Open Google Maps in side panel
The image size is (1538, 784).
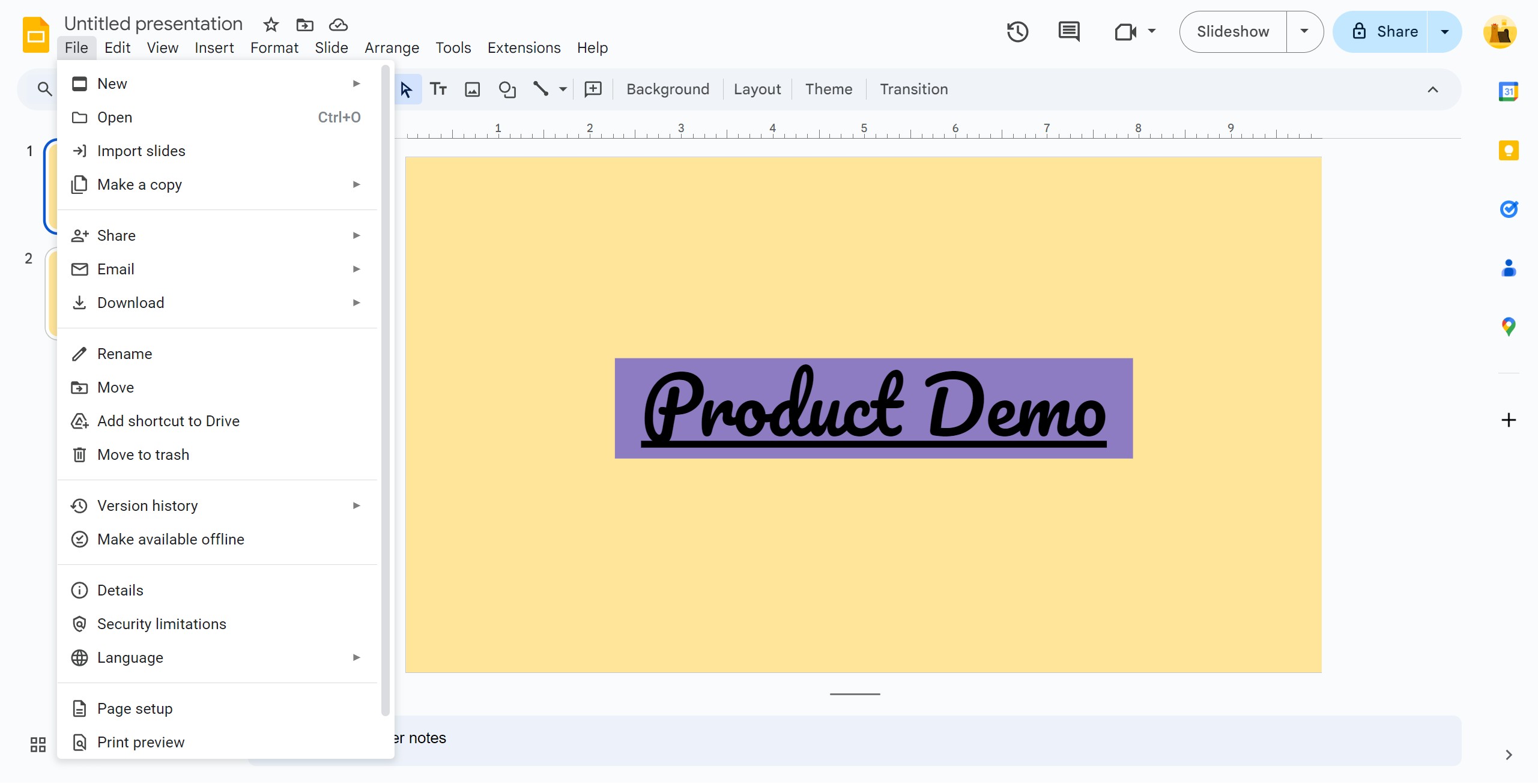pyautogui.click(x=1509, y=327)
